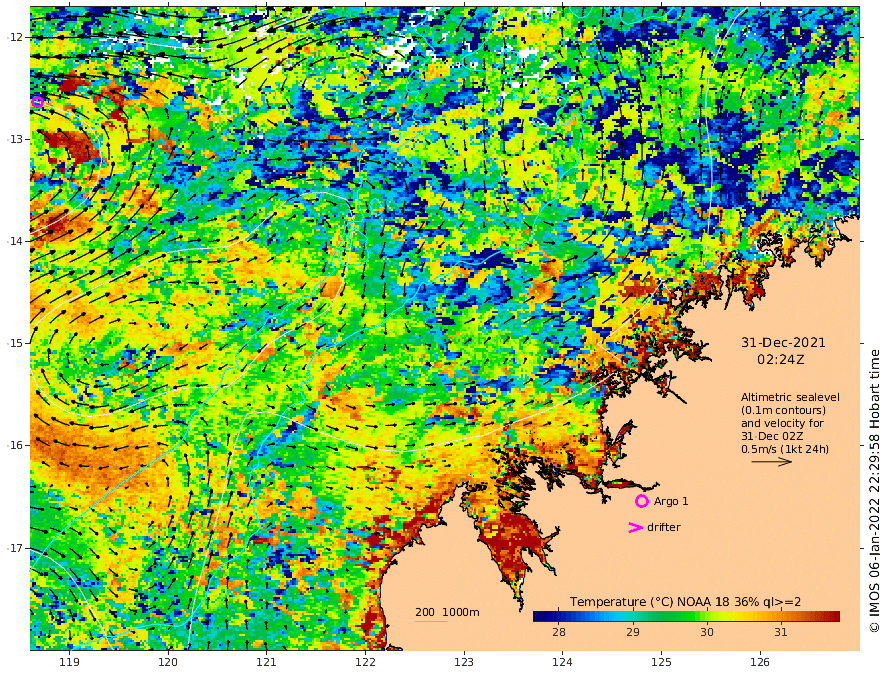Click the "02:24Z" time text
Image resolution: width=880 pixels, height=680 pixels.
coord(781,359)
